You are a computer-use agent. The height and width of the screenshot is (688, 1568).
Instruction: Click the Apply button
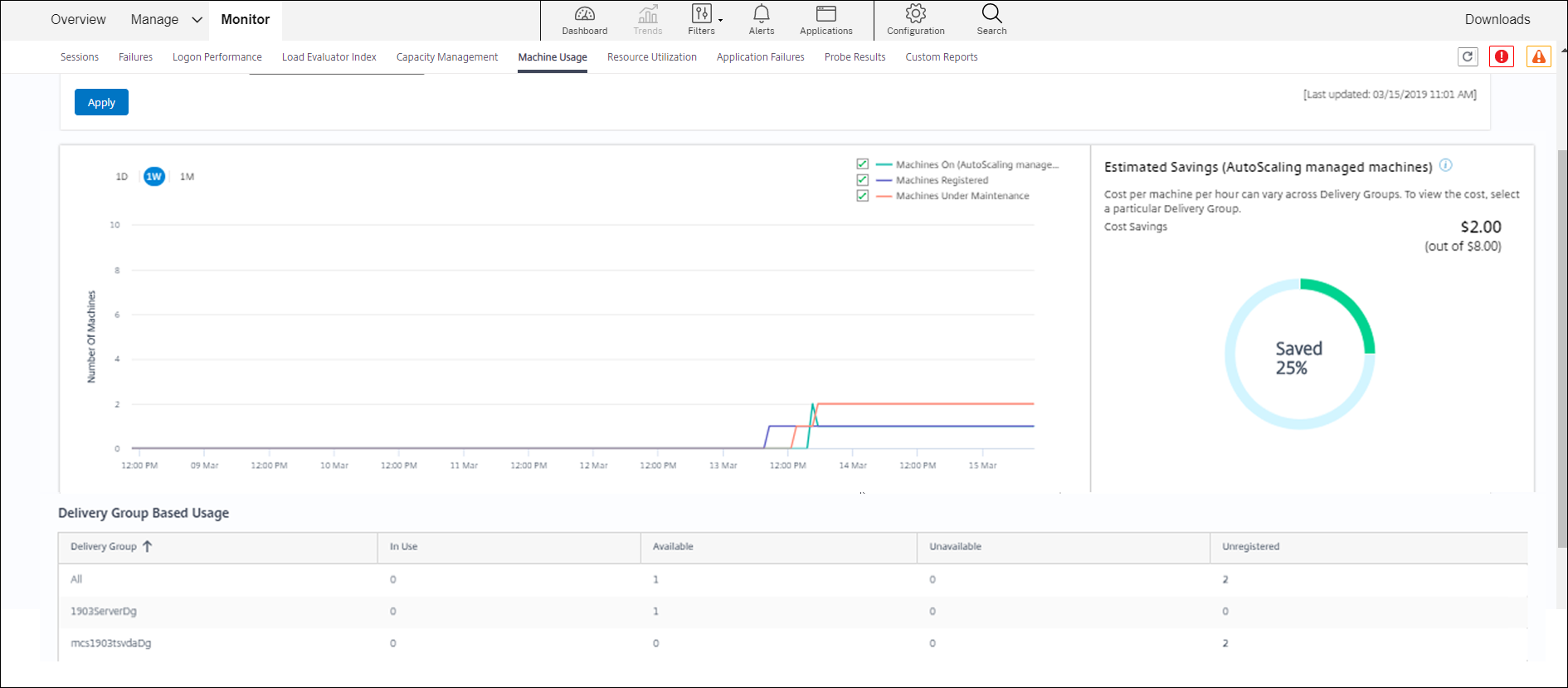[101, 102]
